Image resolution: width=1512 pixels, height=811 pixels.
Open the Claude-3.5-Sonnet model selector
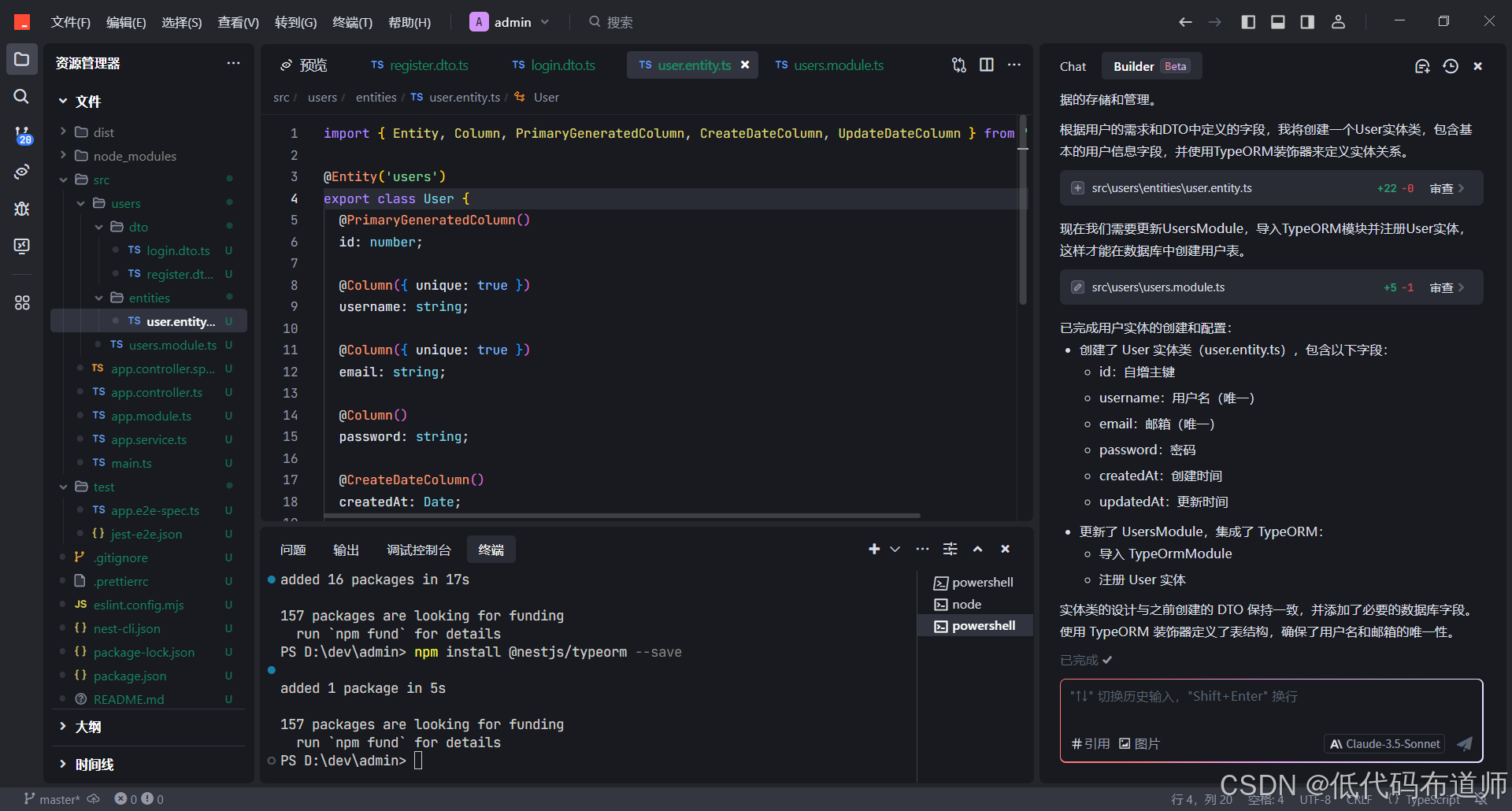click(x=1384, y=743)
